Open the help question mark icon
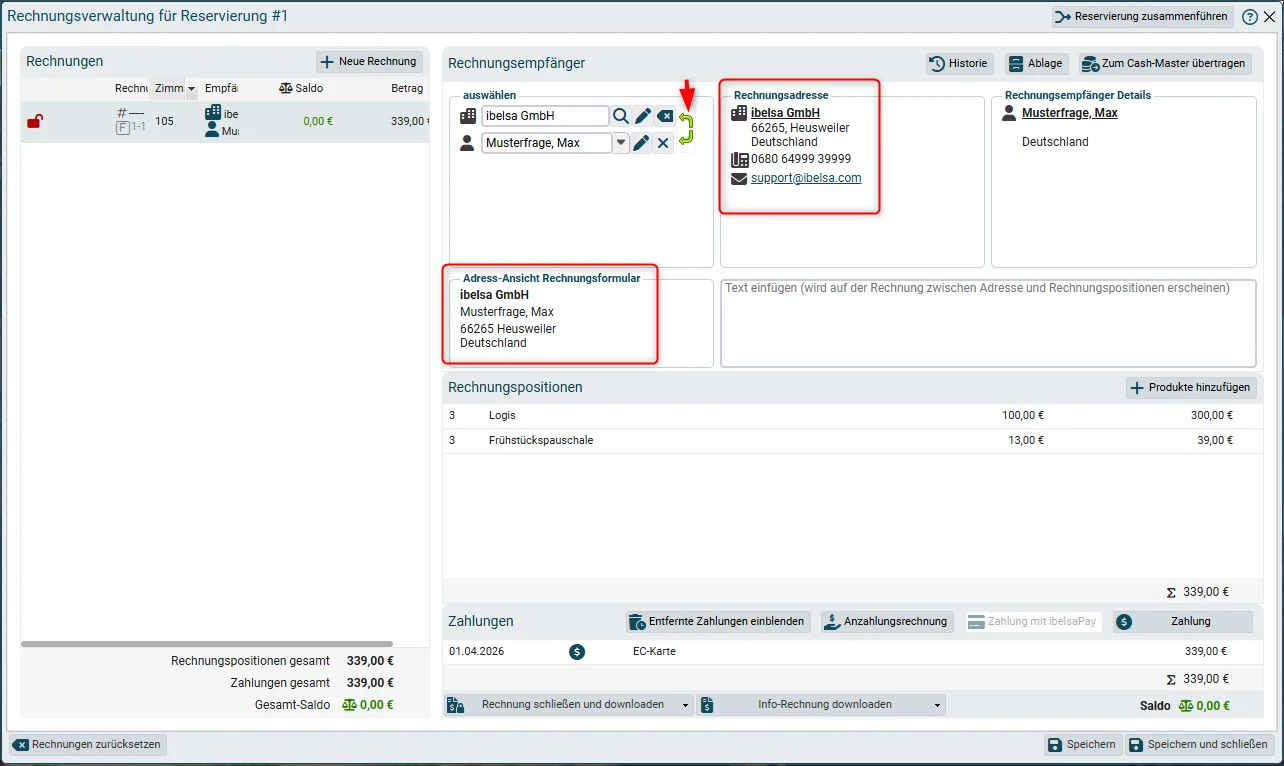 tap(1250, 17)
